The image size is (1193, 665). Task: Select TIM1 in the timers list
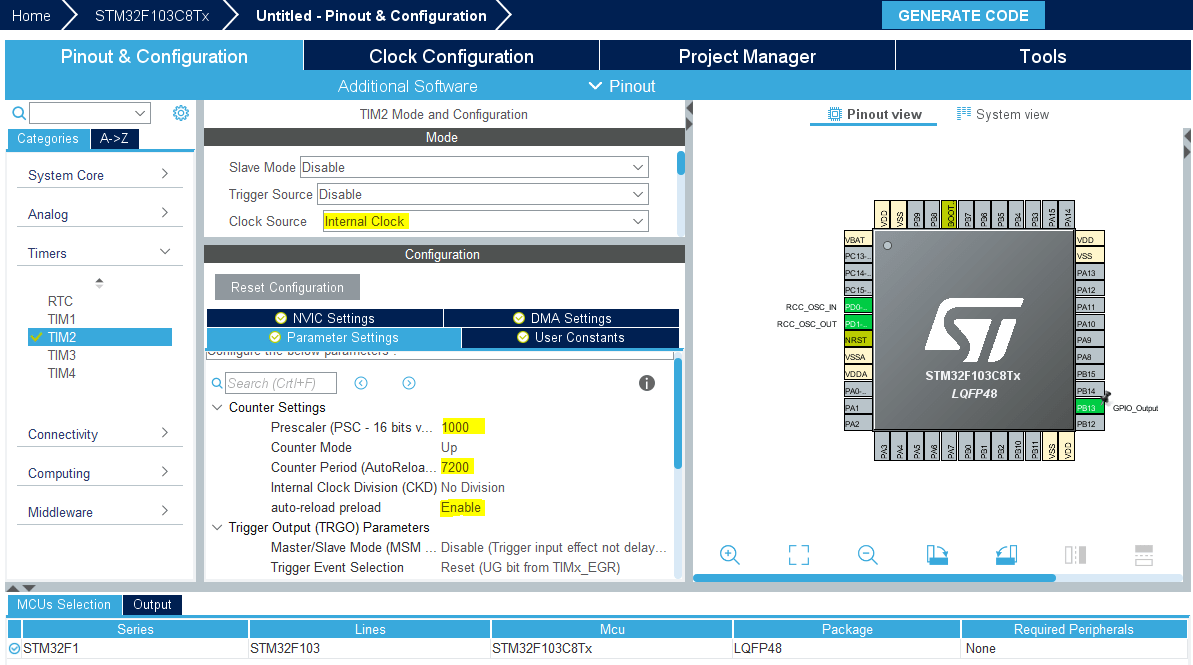tap(62, 320)
